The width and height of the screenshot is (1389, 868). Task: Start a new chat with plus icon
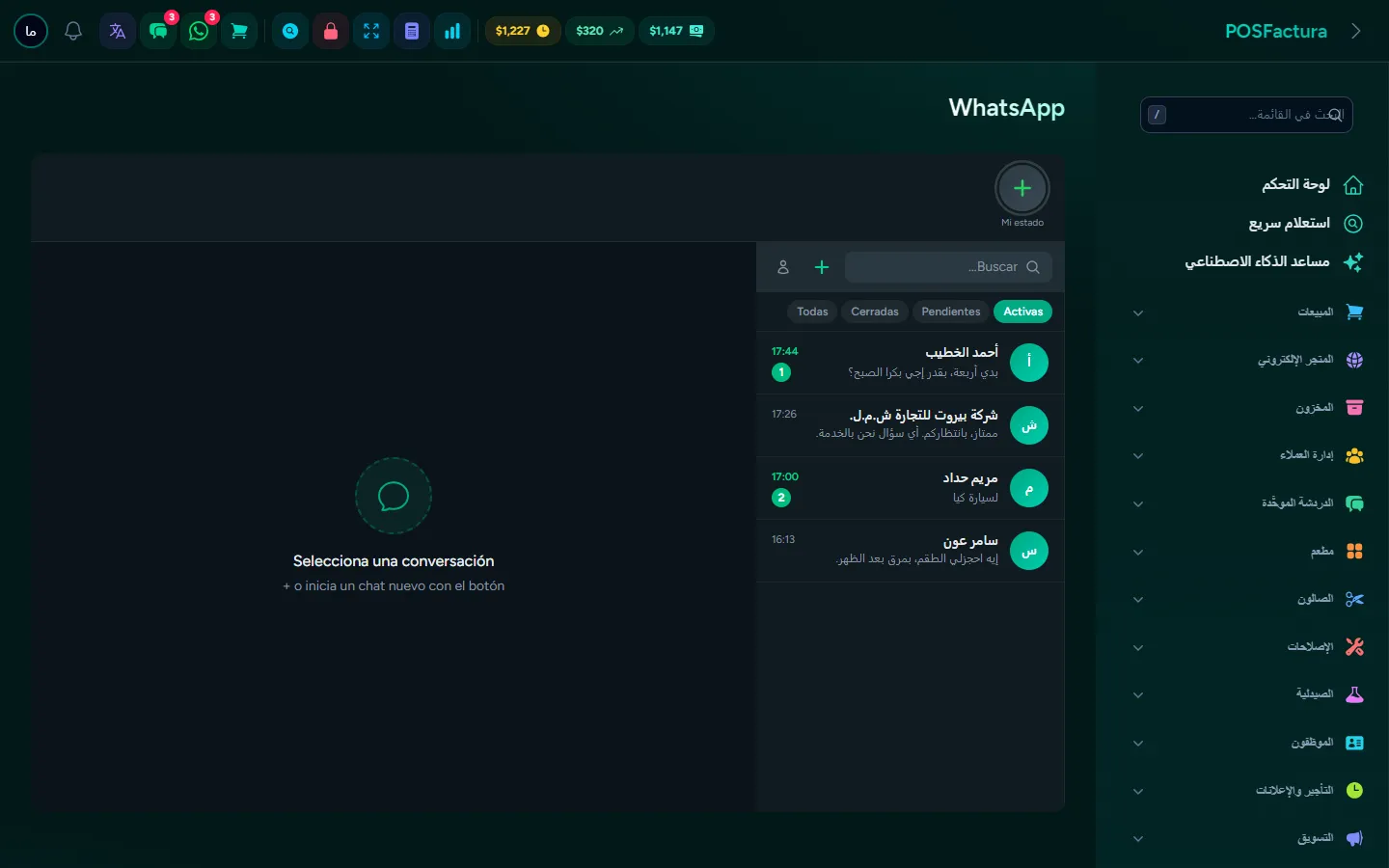pyautogui.click(x=822, y=267)
